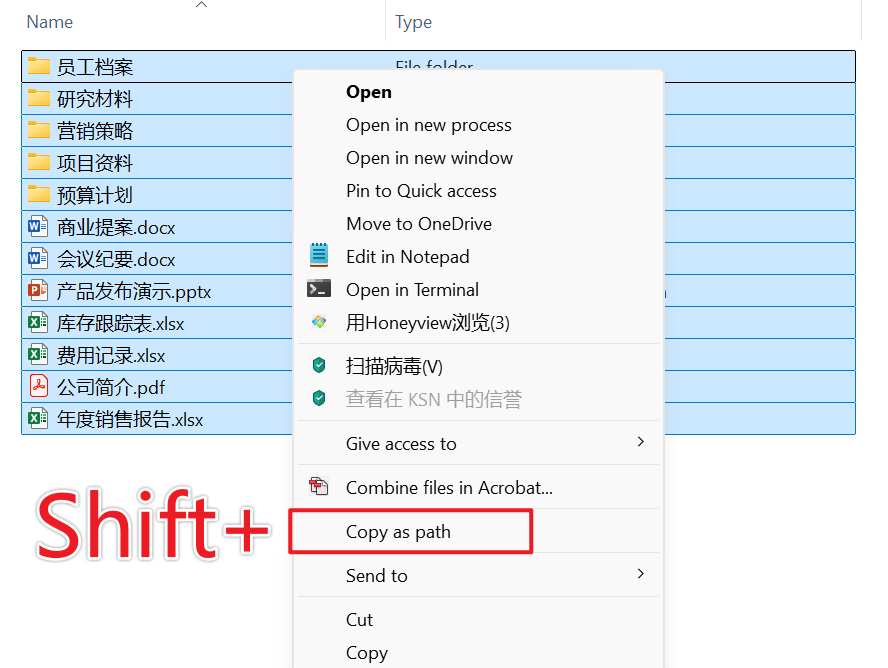888x668 pixels.
Task: Click the Excel icon of 库存跟踪表.xlsx
Action: [x=38, y=322]
